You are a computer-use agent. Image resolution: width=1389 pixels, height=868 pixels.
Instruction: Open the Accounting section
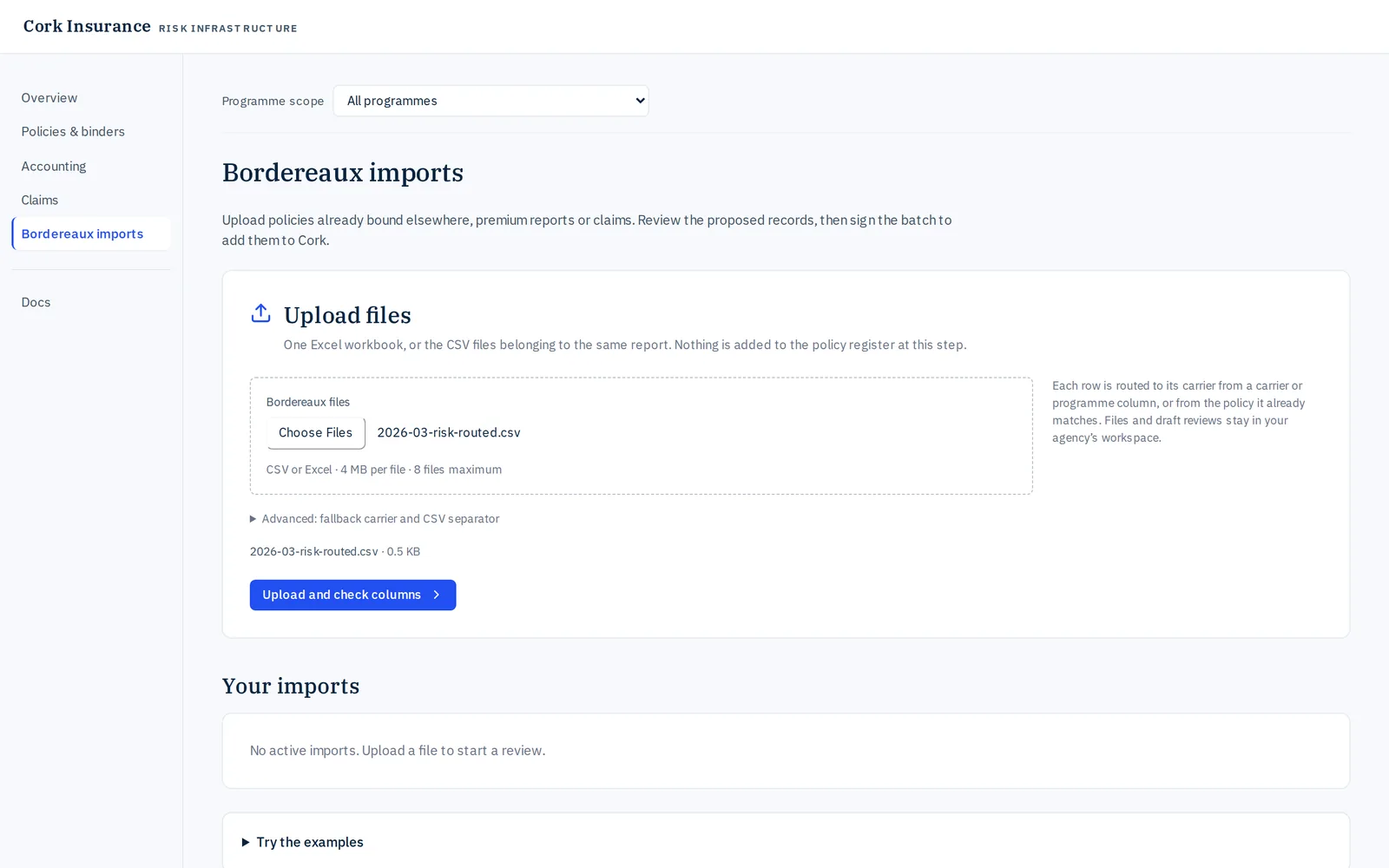54,166
